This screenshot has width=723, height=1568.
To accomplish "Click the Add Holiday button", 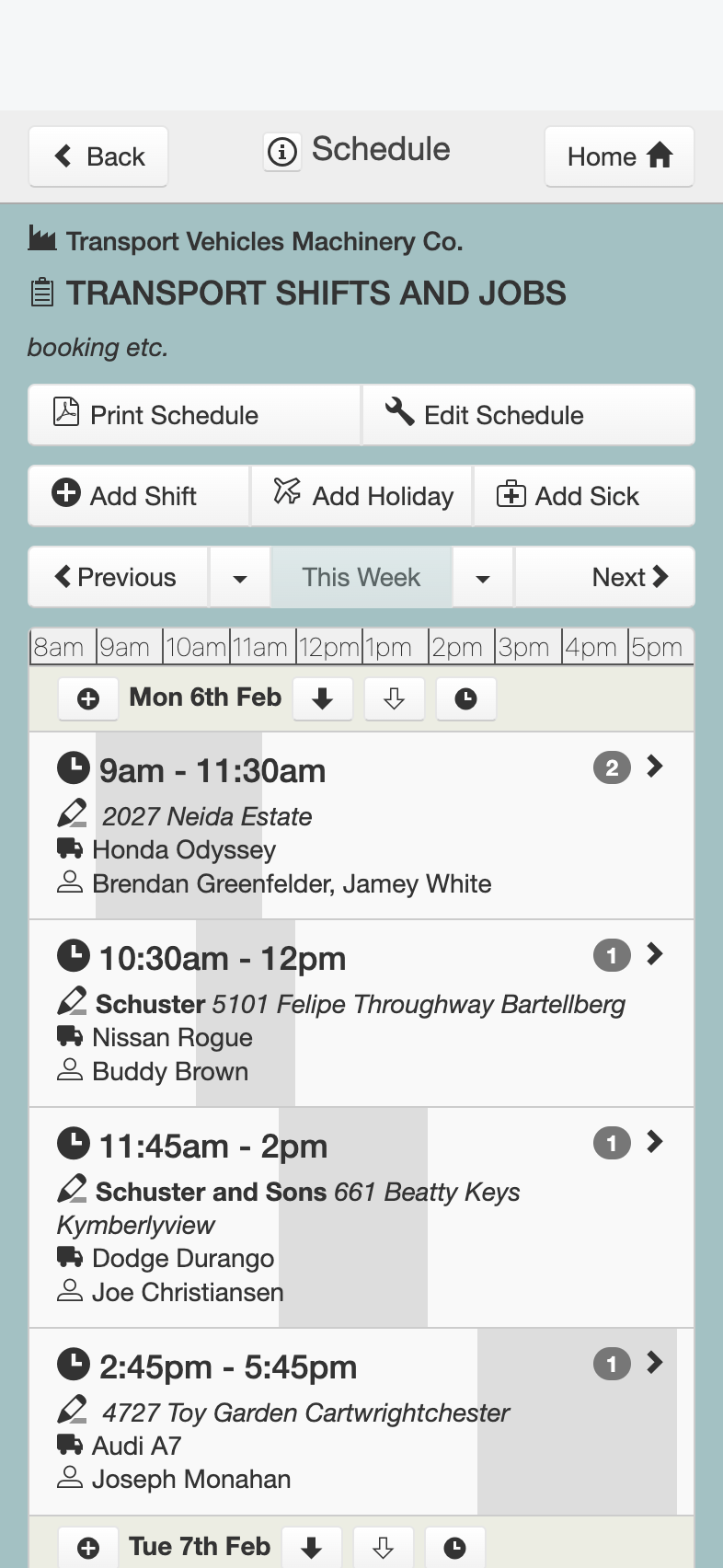I will [361, 496].
